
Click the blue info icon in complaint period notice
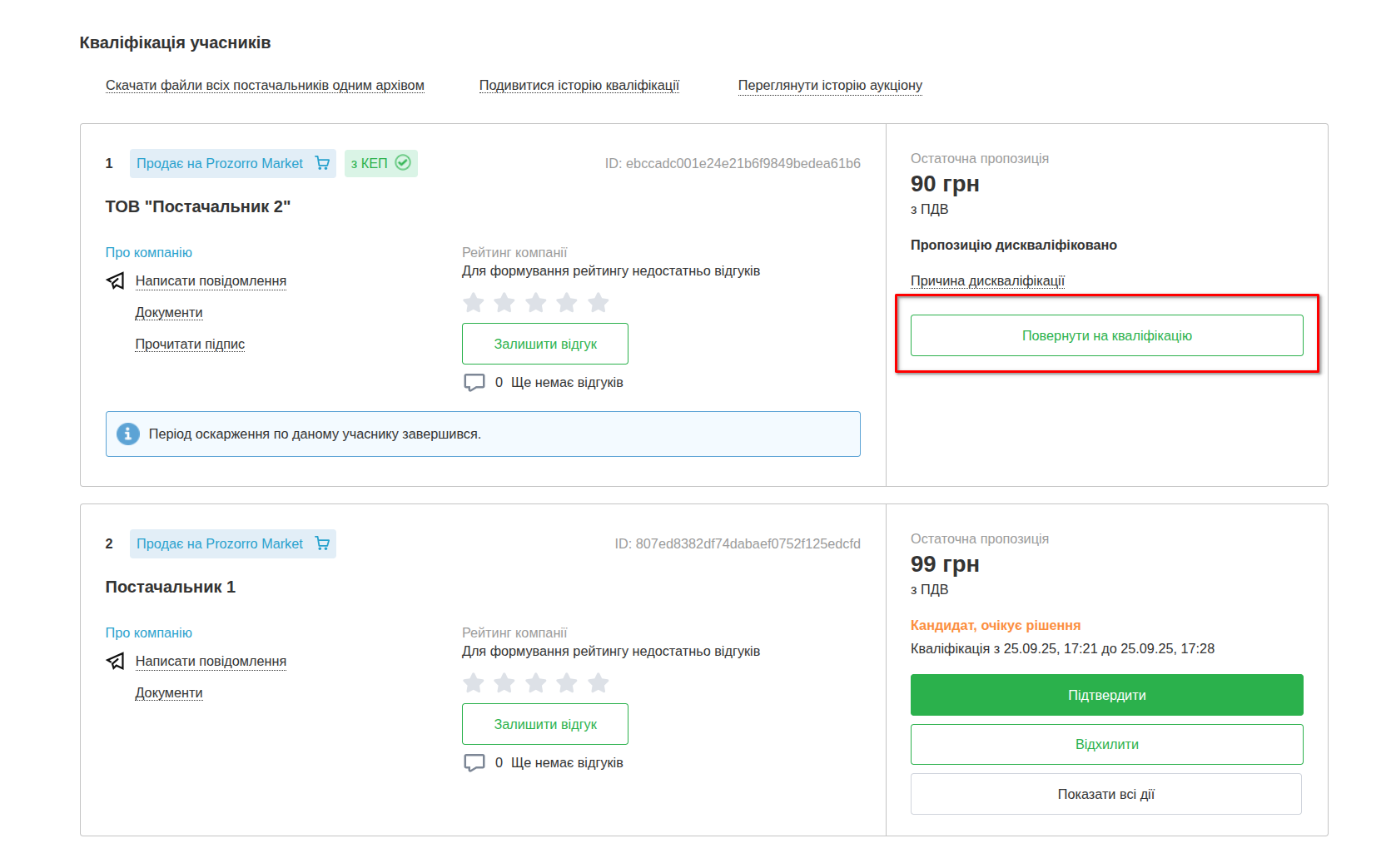pyautogui.click(x=128, y=434)
